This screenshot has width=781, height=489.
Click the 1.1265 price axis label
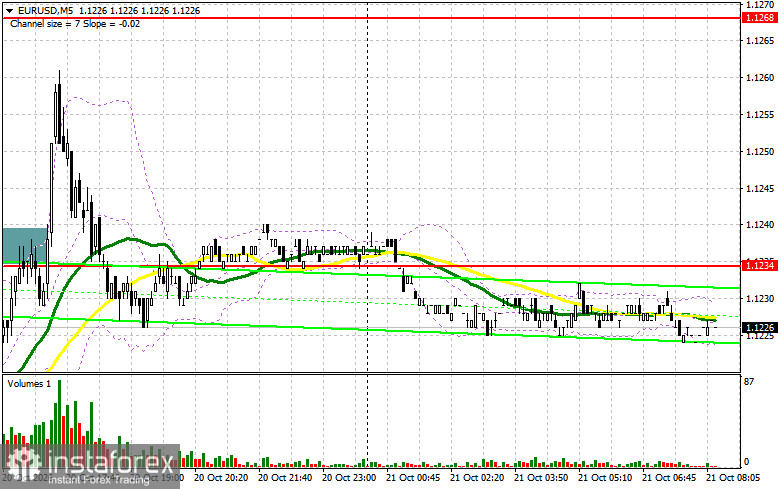(760, 40)
